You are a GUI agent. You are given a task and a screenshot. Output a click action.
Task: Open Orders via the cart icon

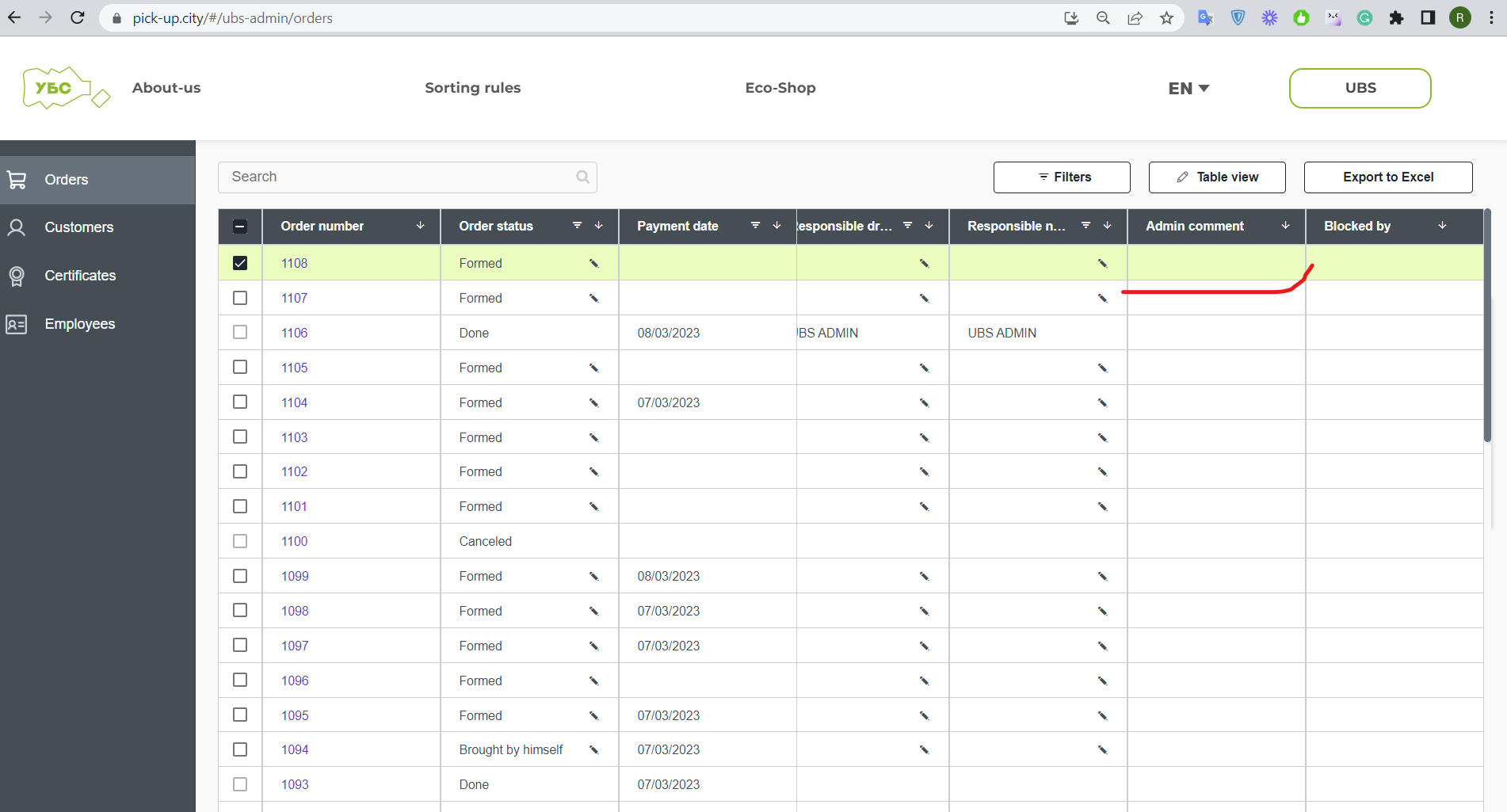click(17, 180)
